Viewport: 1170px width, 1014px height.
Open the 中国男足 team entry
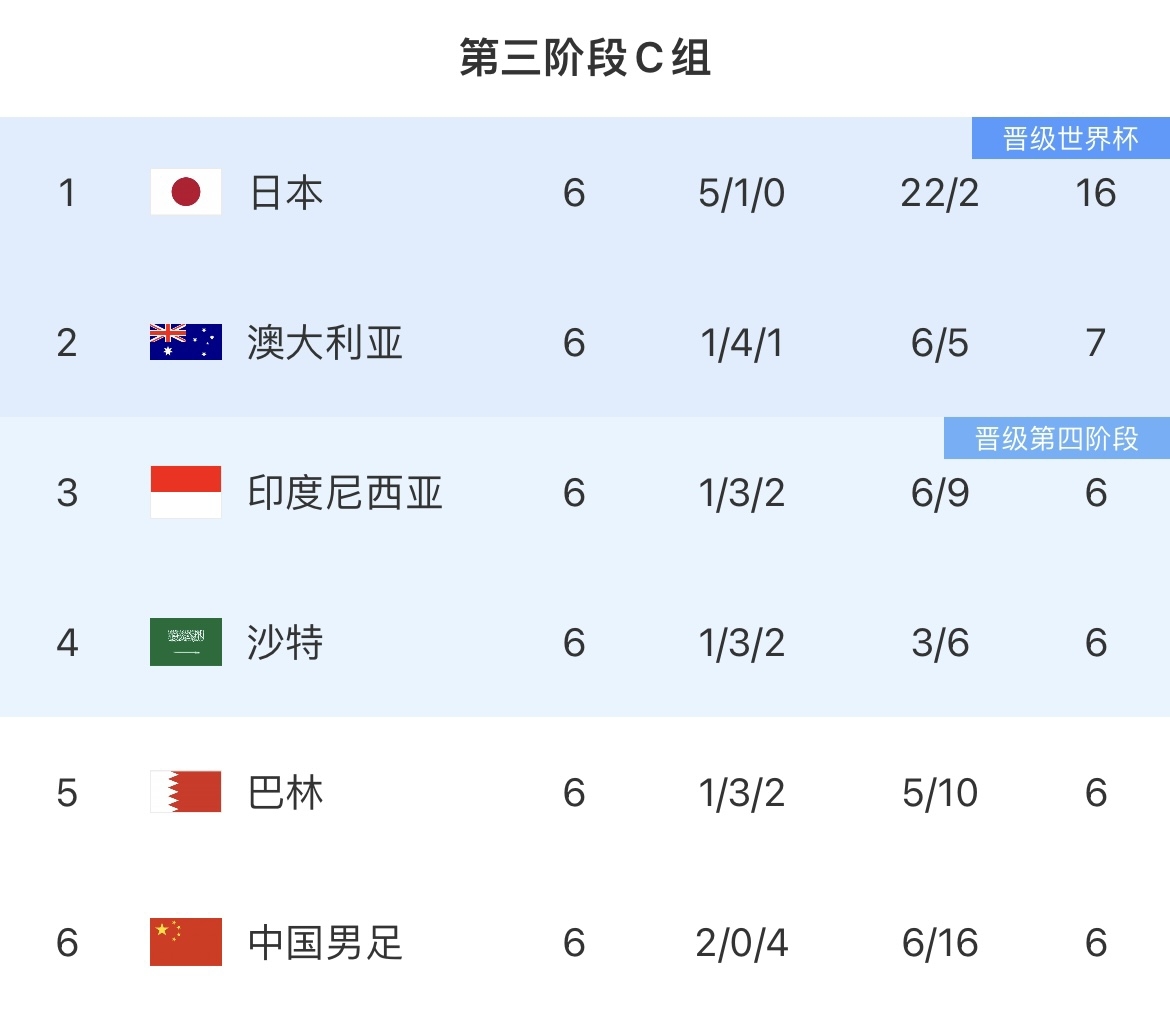click(325, 942)
